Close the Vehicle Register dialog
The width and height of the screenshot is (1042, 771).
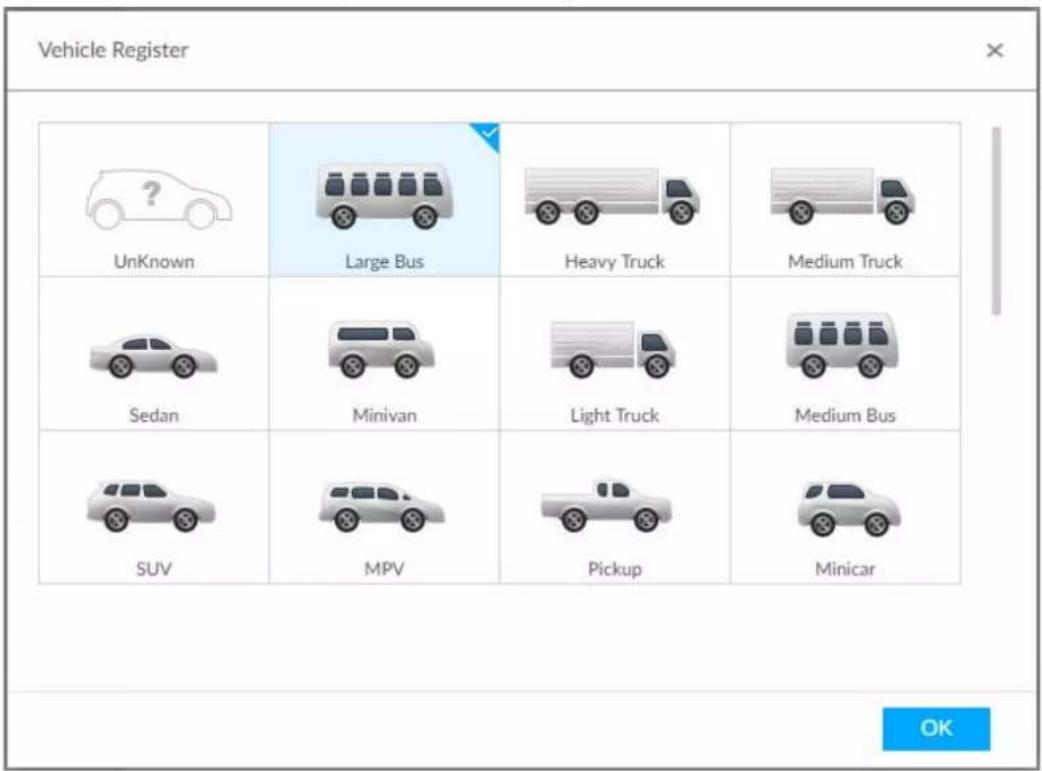(994, 51)
